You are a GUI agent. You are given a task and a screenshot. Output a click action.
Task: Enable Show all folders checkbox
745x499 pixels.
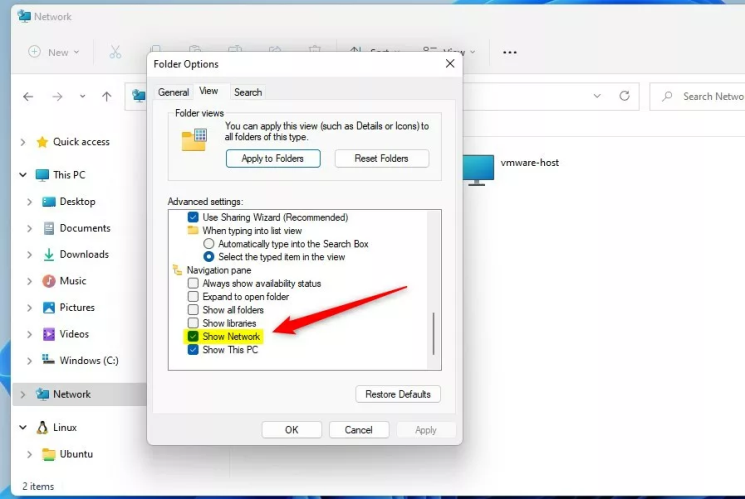click(193, 310)
